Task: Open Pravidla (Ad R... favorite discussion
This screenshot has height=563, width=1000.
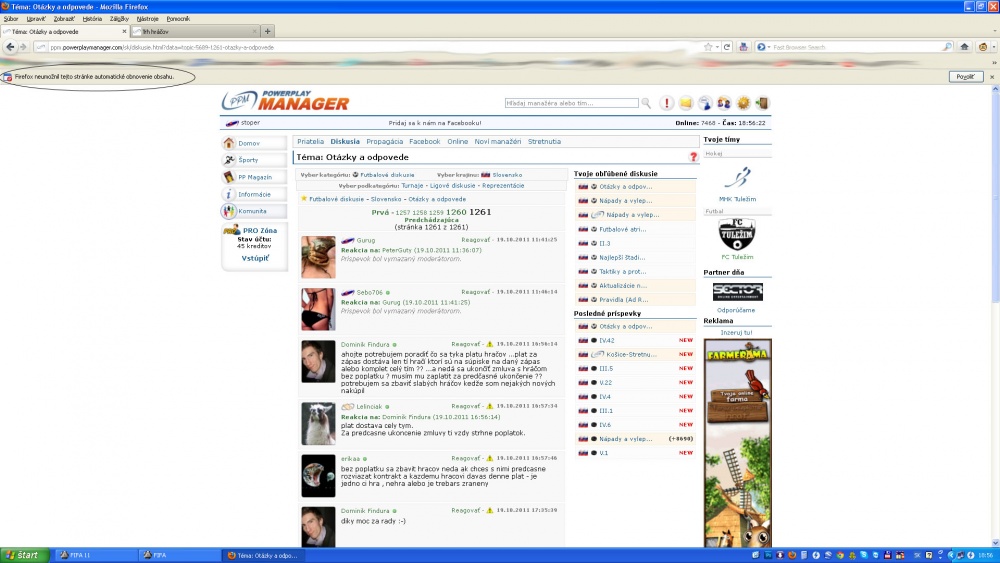Action: (623, 300)
